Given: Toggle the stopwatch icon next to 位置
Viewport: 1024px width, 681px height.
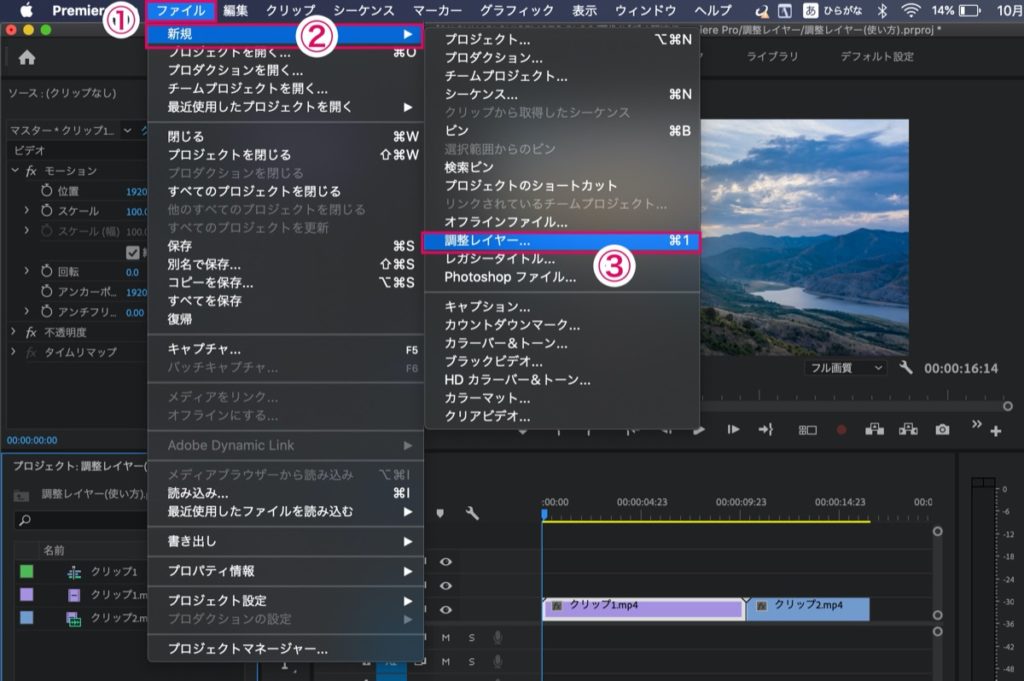Looking at the screenshot, I should (x=46, y=191).
